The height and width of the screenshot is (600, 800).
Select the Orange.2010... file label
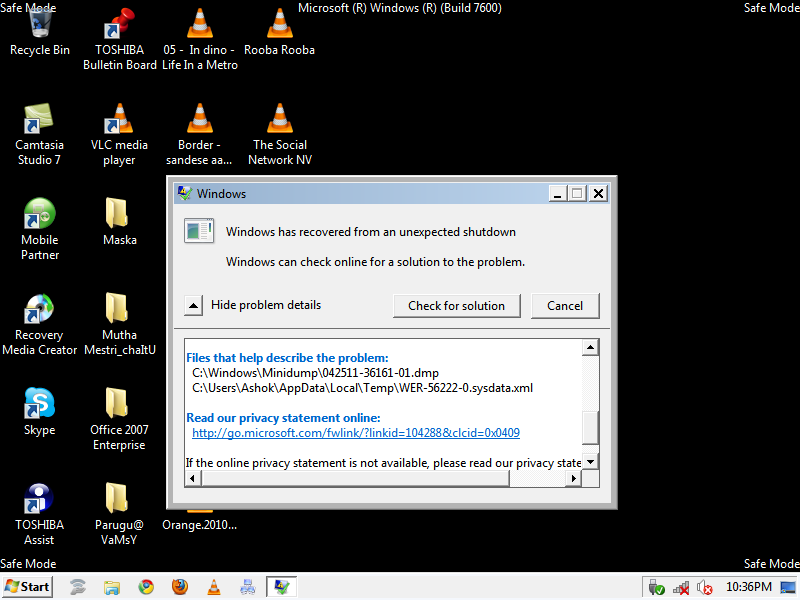(x=199, y=525)
